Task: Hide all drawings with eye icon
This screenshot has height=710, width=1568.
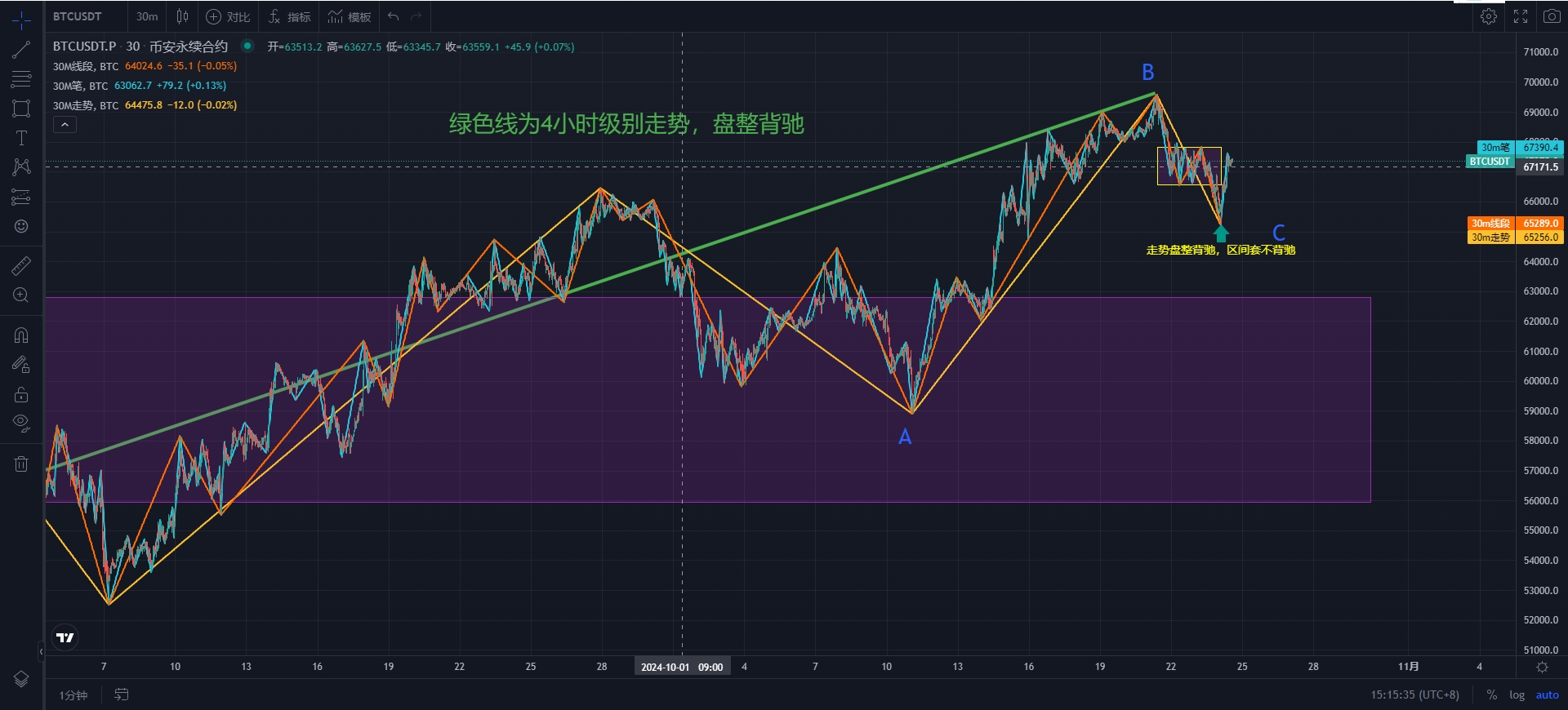Action: point(21,423)
